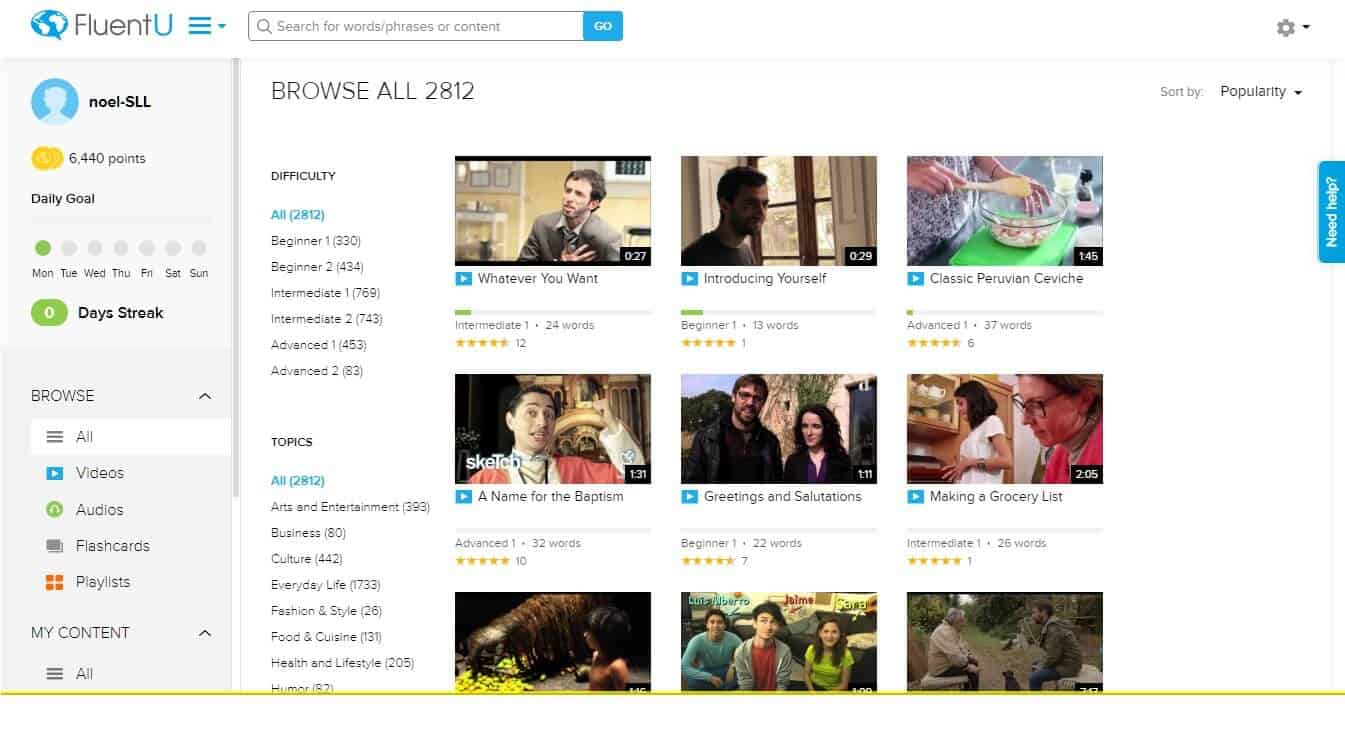Click Monday's daily goal circle

43,248
